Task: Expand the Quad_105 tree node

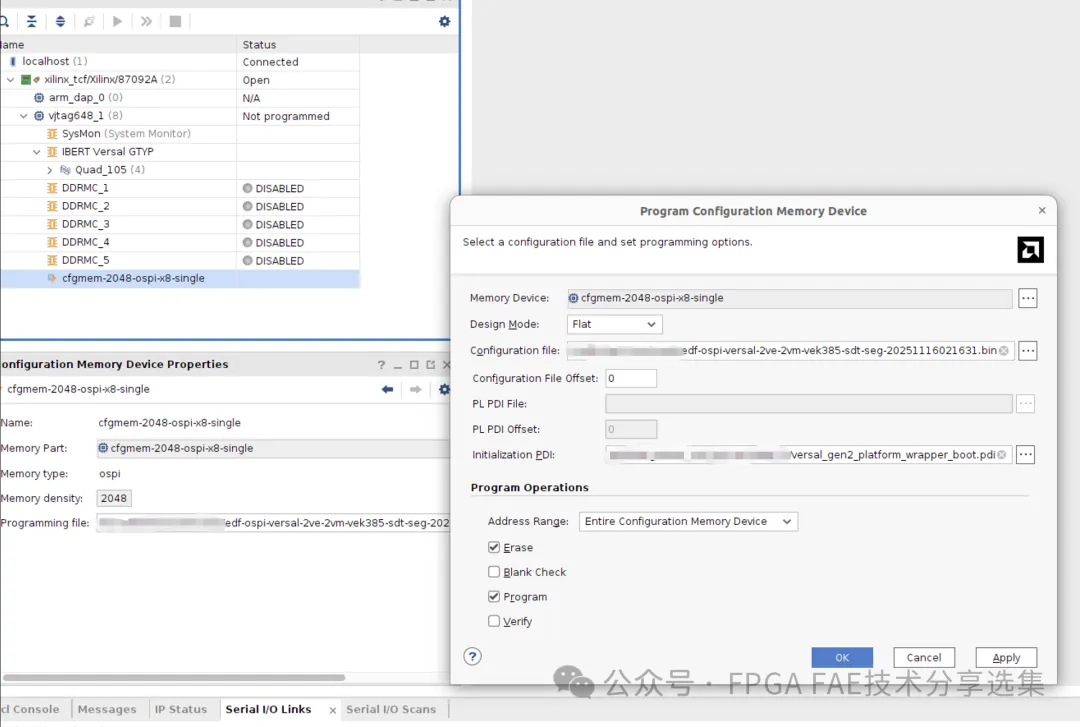Action: click(50, 170)
